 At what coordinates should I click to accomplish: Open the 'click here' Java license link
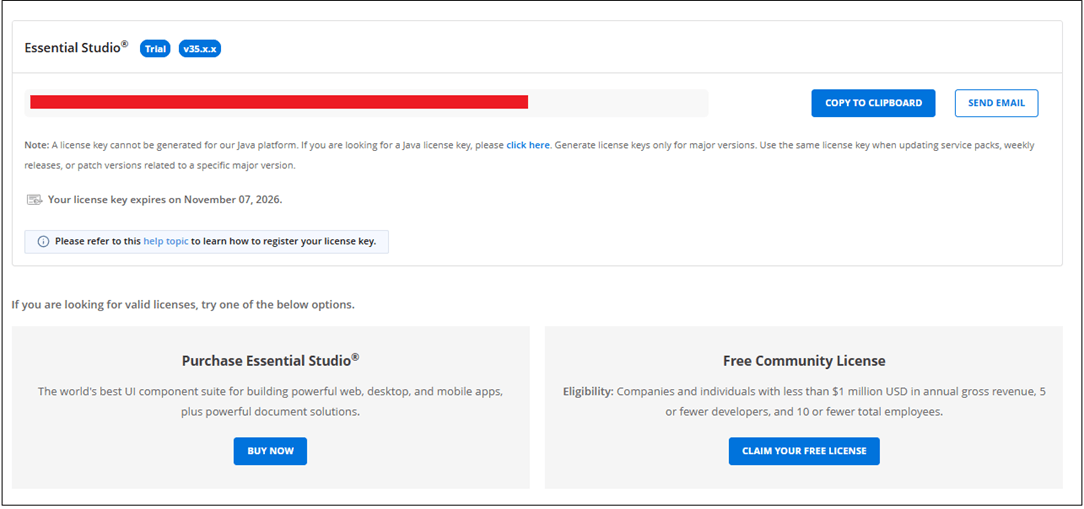click(x=528, y=145)
